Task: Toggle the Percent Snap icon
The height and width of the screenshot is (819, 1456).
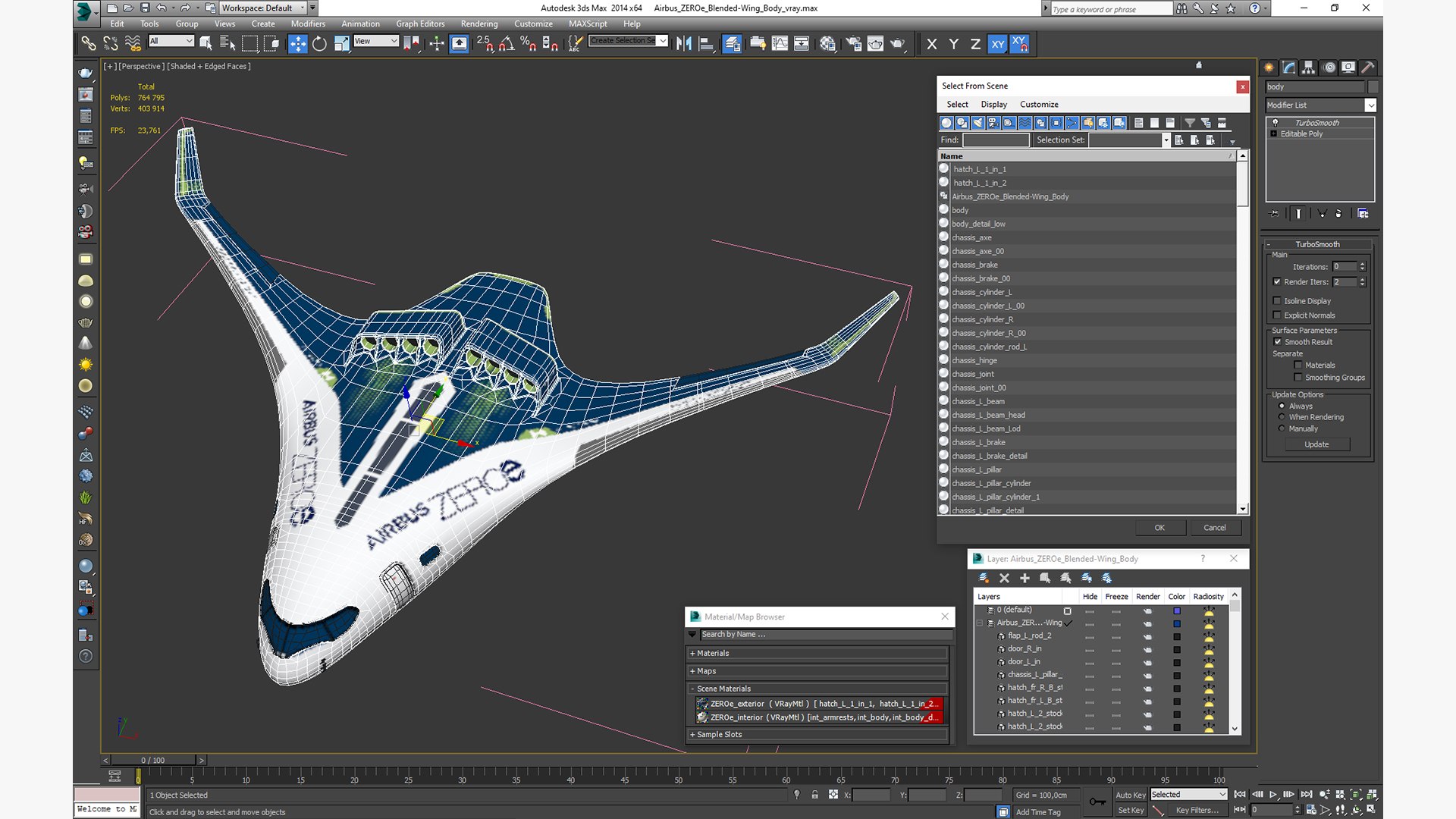Action: coord(529,43)
